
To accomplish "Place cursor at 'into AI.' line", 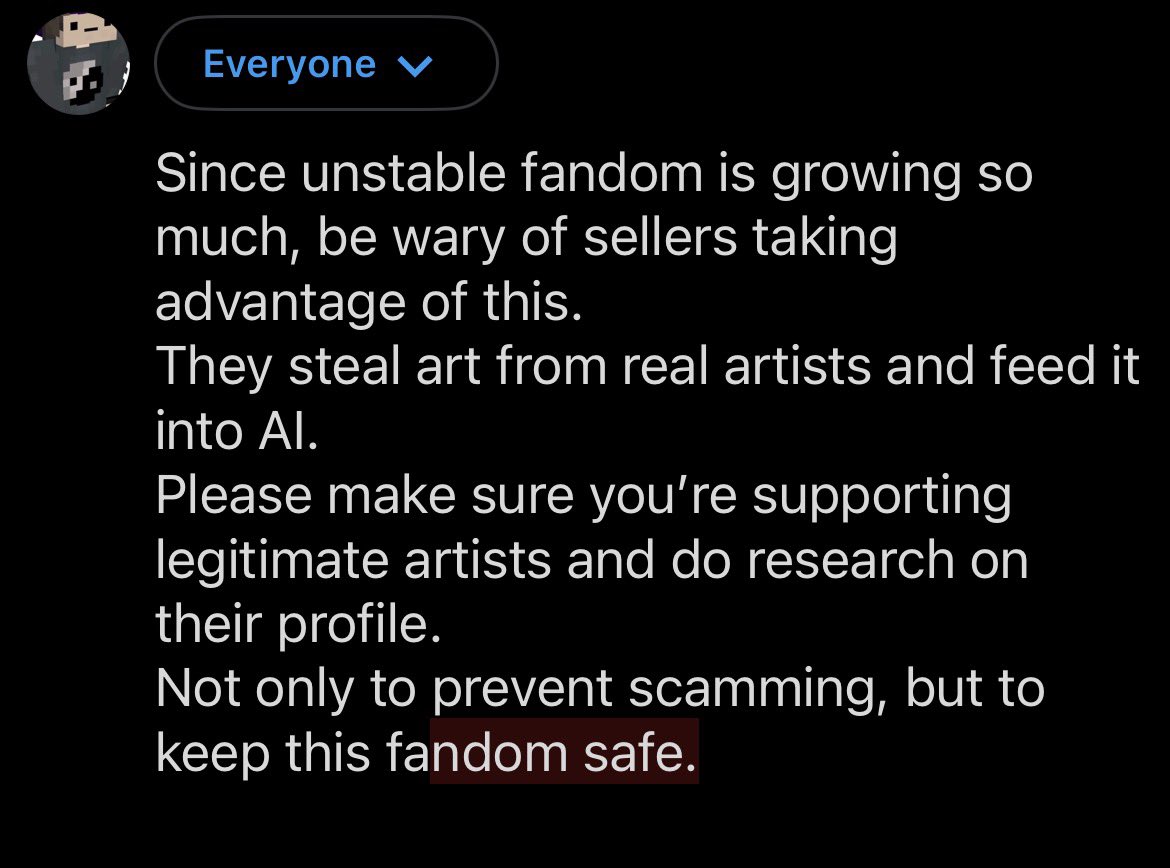I will coord(237,431).
